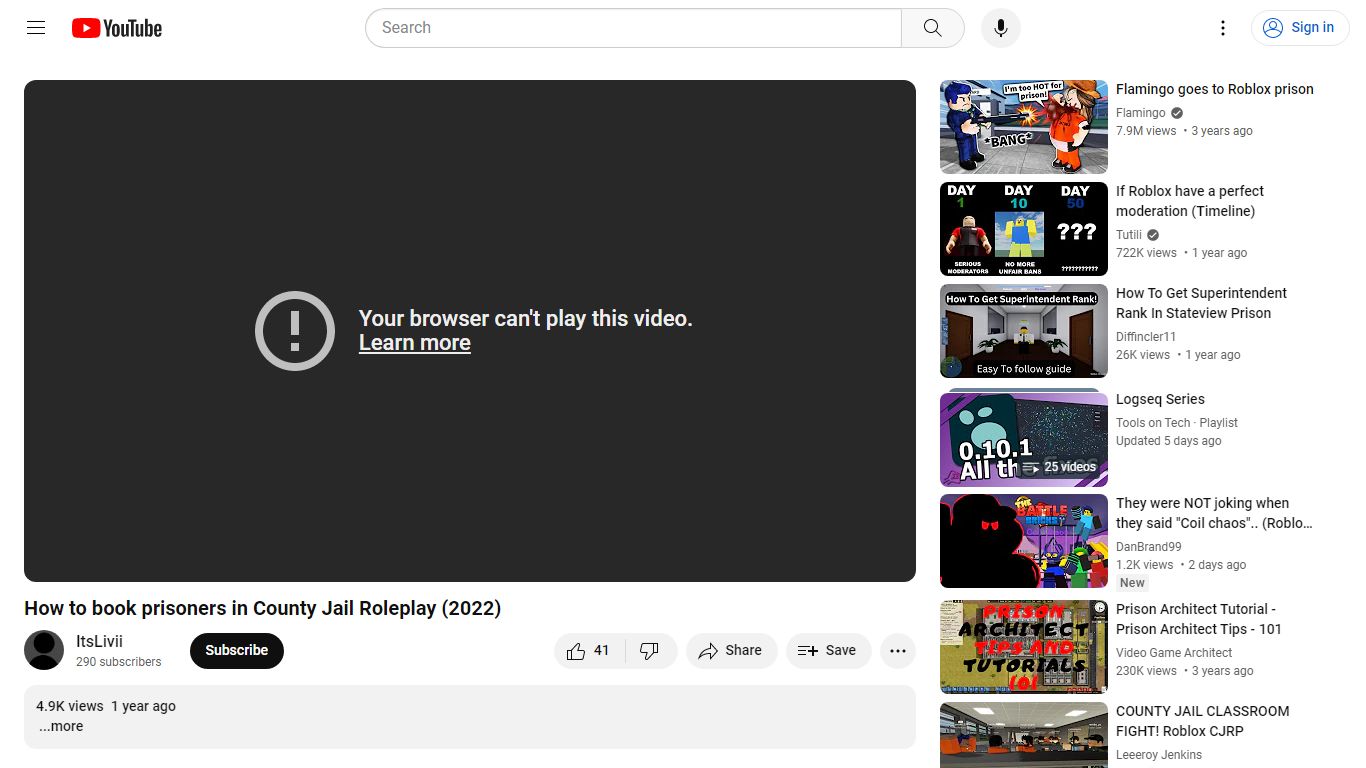Open the Logseq Series playlist thumbnail
This screenshot has width=1366, height=768.
coord(1024,437)
